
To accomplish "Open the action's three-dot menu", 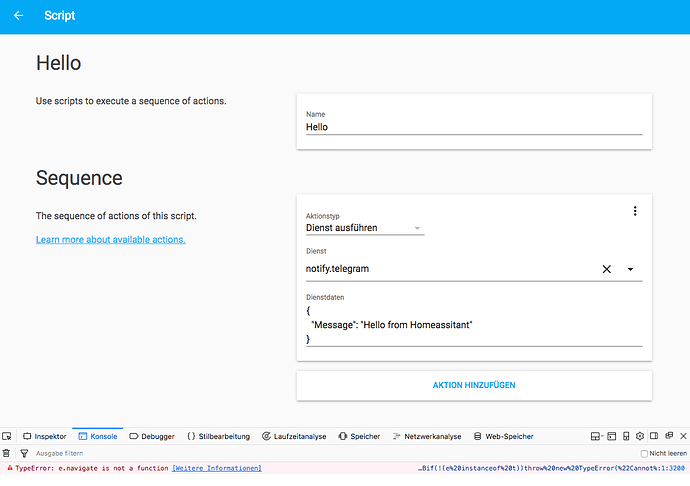I will (x=634, y=211).
